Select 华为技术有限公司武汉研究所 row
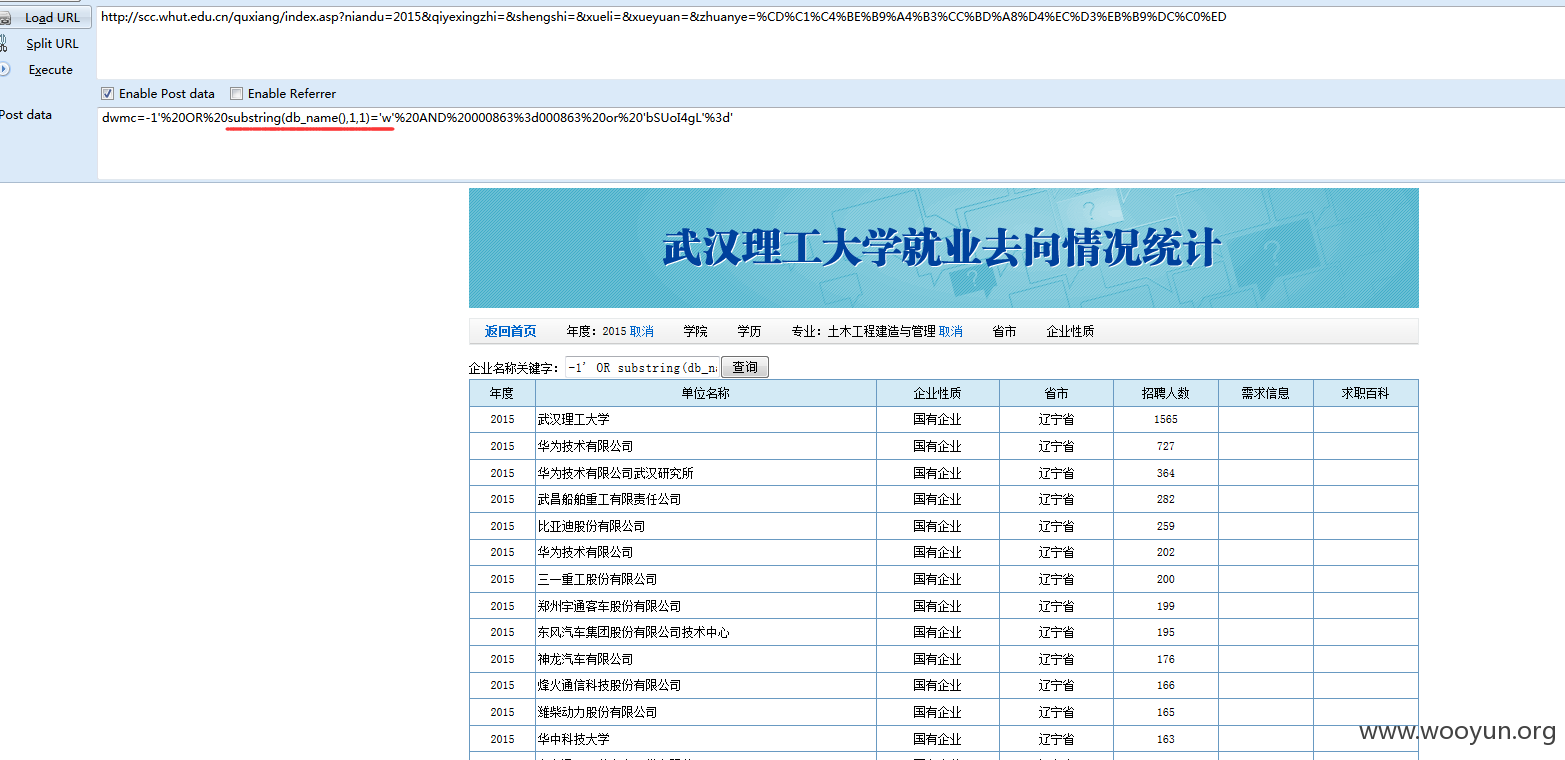 [943, 473]
